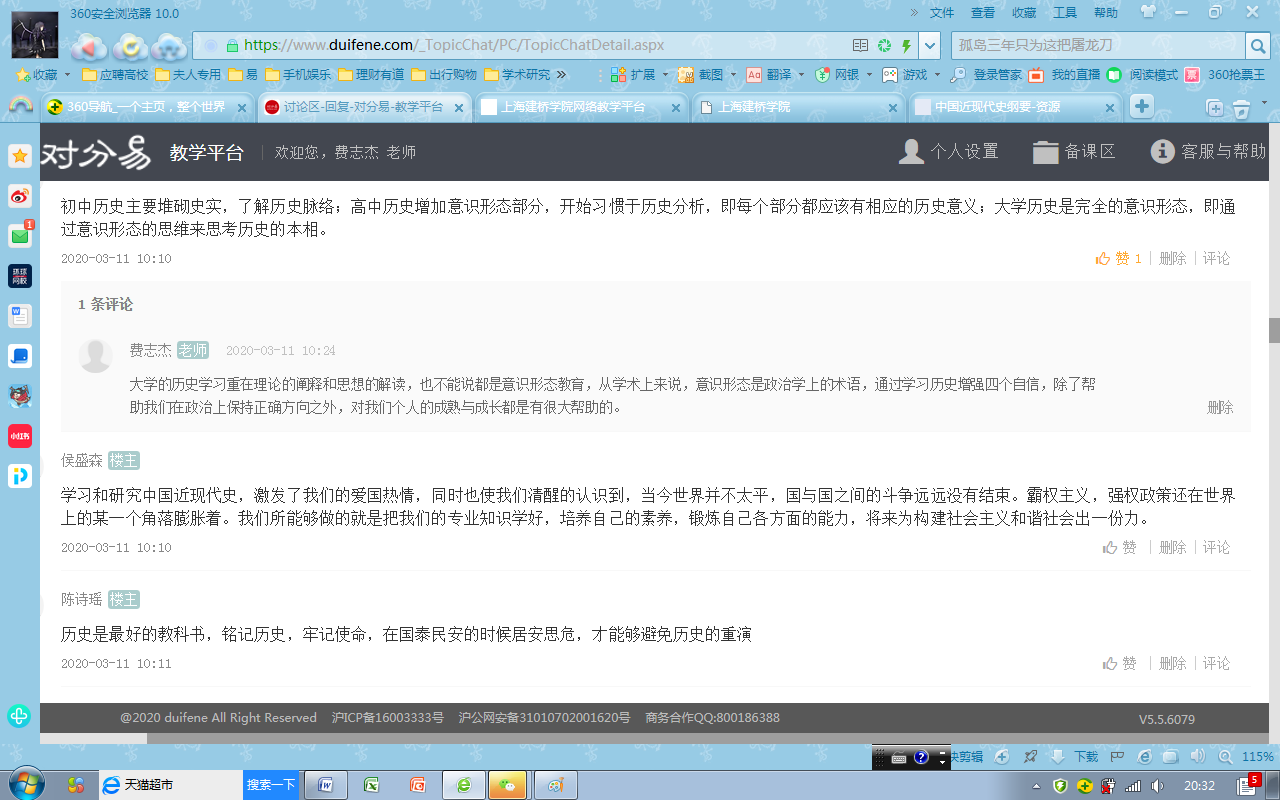
Task: Like 侯盛森's post with 赞
Action: click(x=1120, y=547)
